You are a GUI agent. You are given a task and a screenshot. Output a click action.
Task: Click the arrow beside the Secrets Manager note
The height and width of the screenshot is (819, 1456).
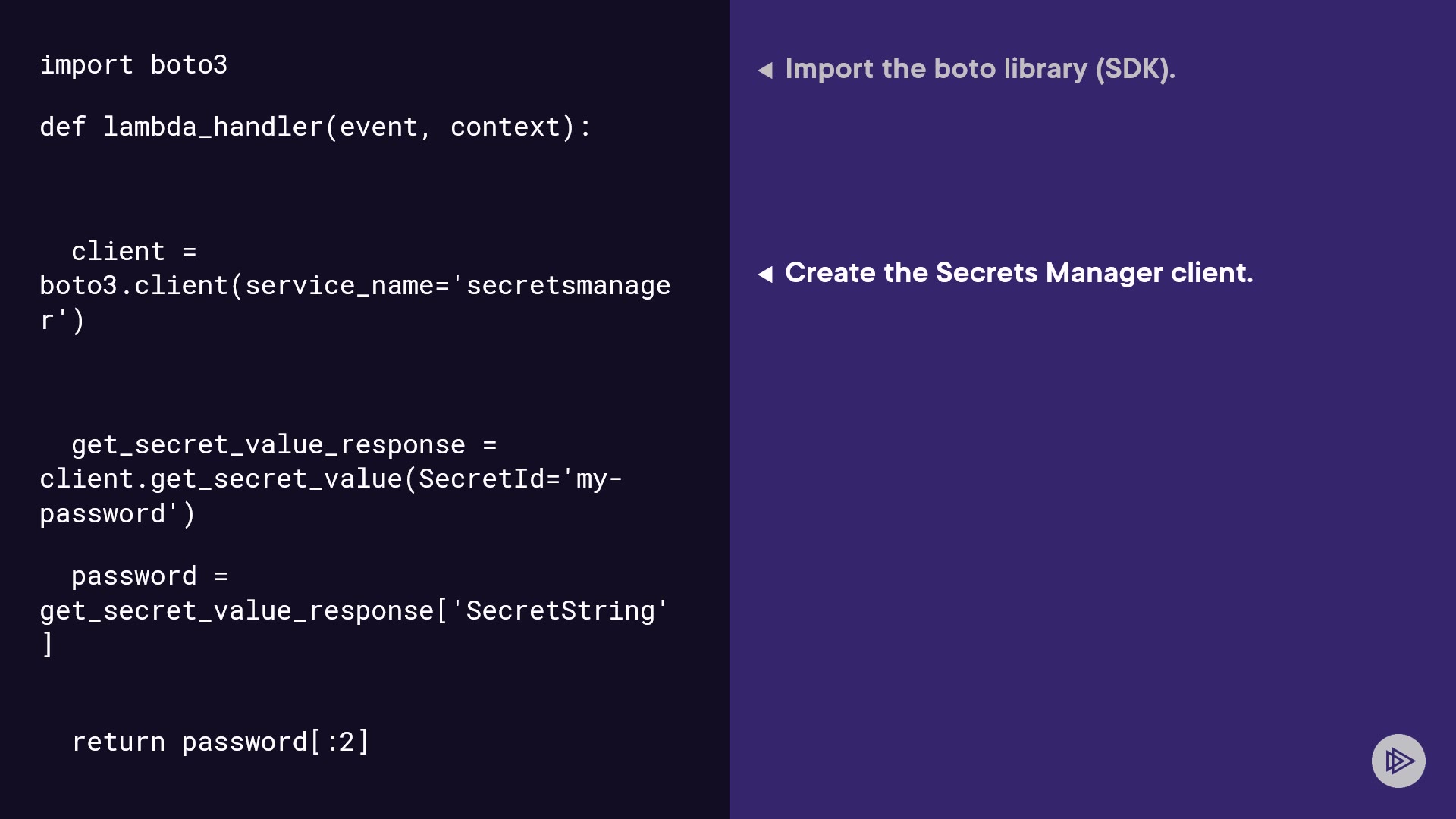pyautogui.click(x=765, y=274)
